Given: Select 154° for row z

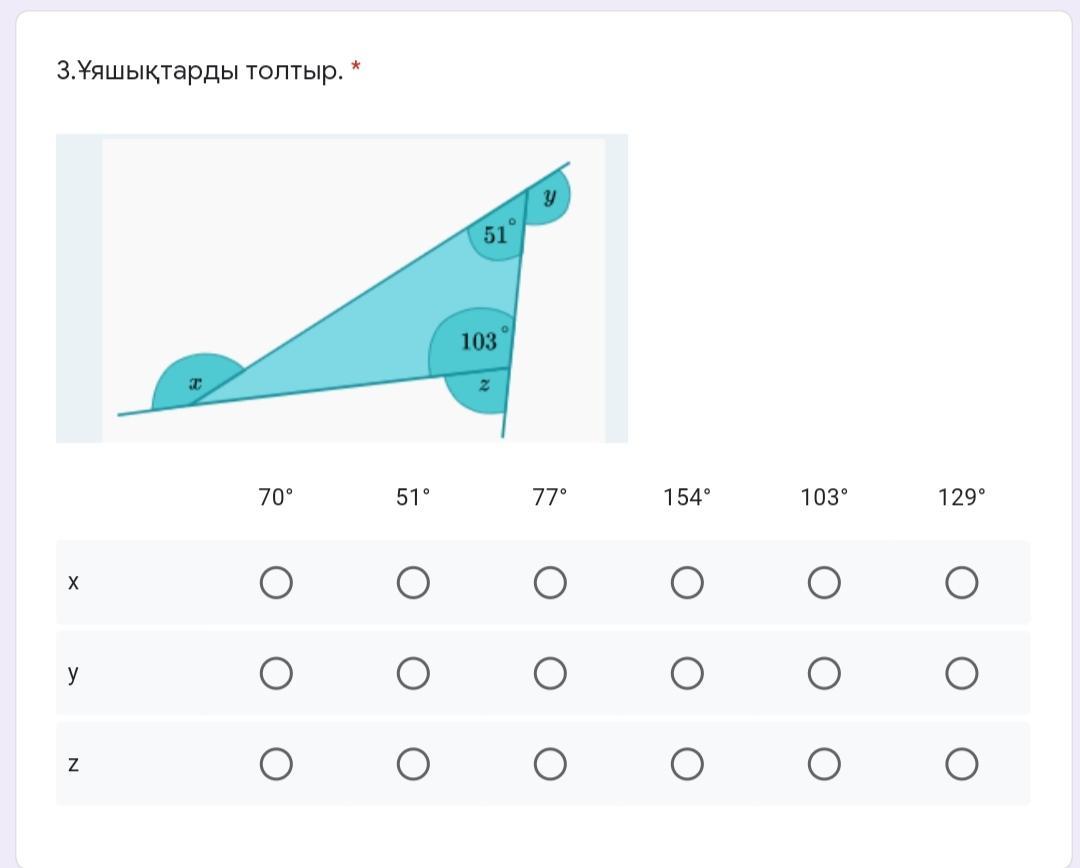Looking at the screenshot, I should 687,765.
